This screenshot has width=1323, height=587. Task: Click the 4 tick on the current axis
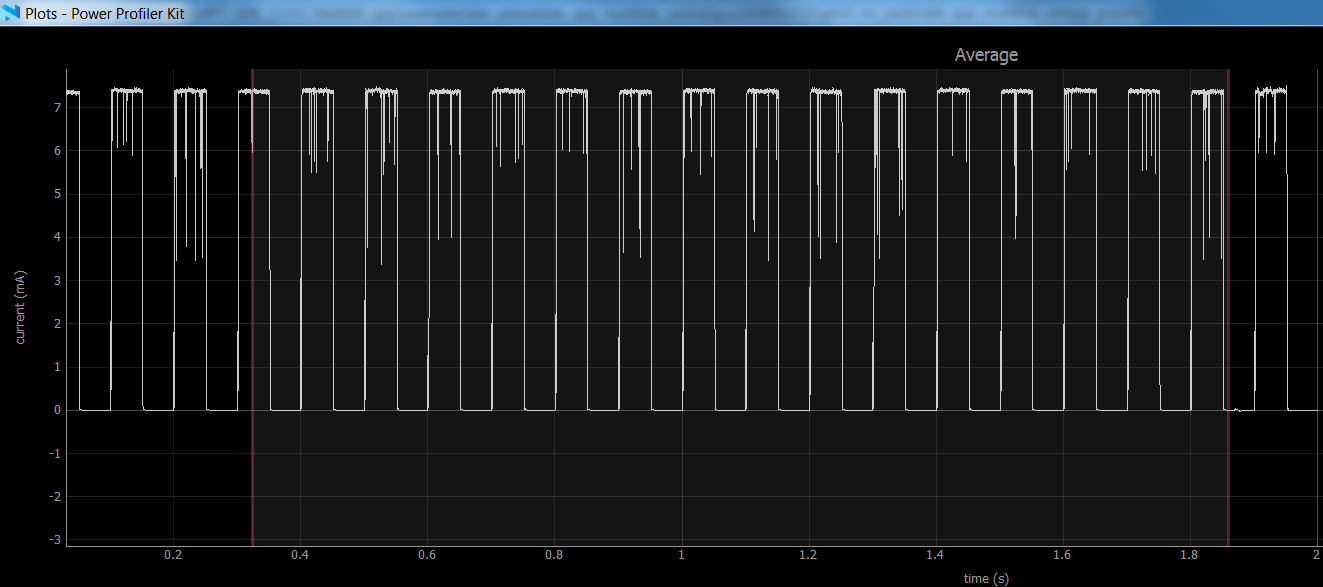point(57,237)
